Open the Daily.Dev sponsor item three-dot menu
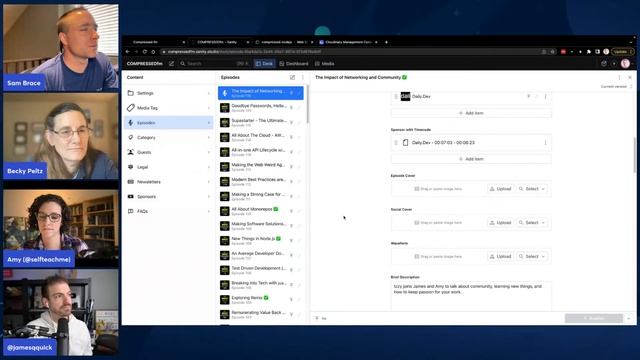Screen dimensions: 640x360 coord(545,97)
